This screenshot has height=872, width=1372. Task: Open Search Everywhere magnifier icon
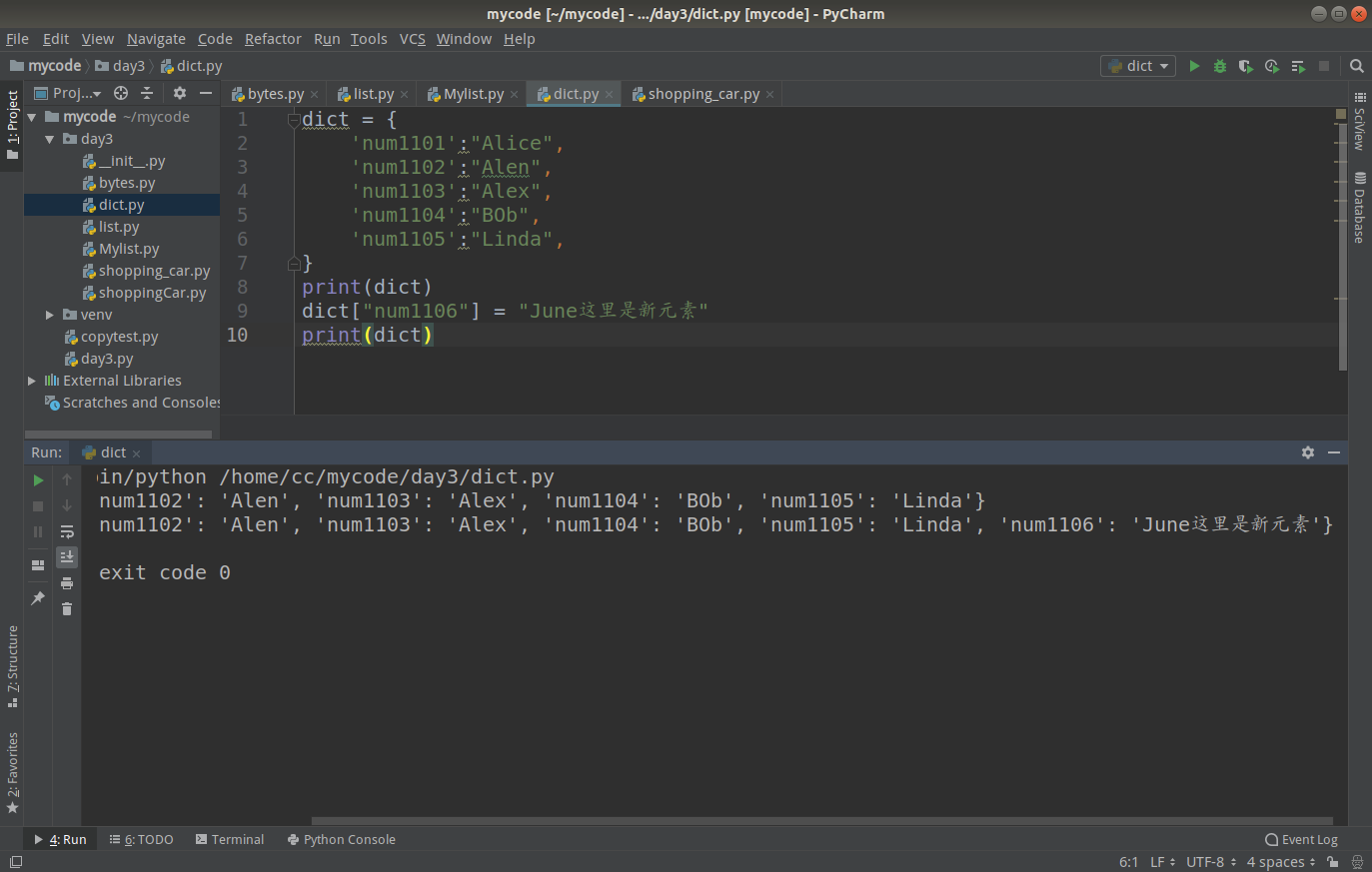(x=1357, y=66)
